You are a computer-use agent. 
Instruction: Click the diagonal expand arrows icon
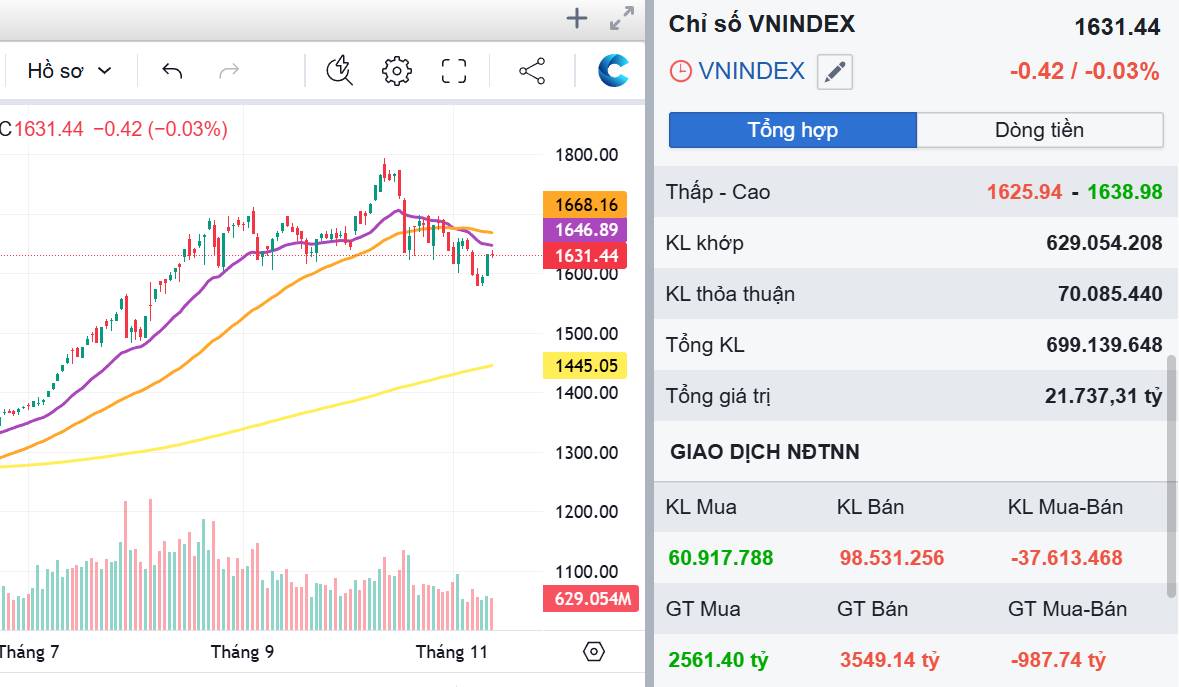pyautogui.click(x=622, y=18)
